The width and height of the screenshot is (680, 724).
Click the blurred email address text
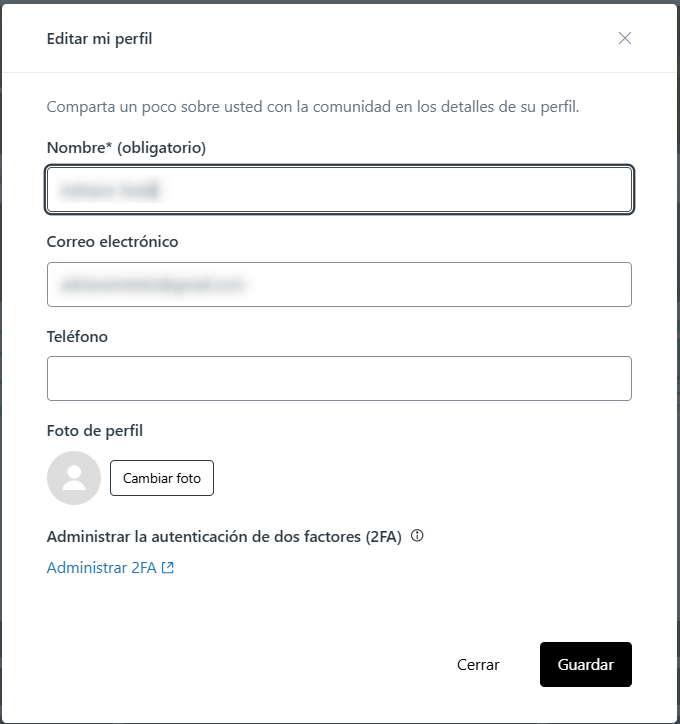(151, 285)
